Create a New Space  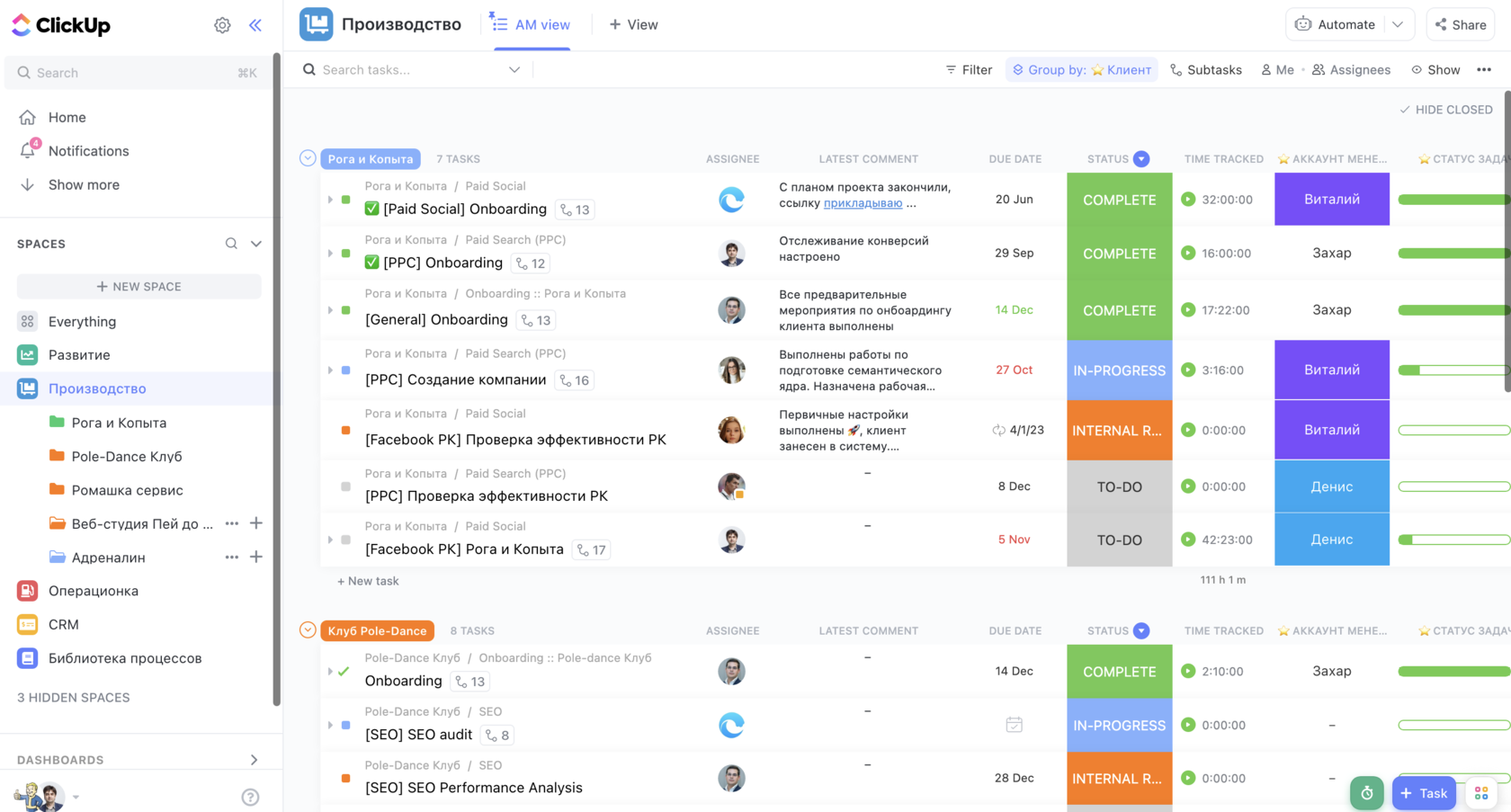[x=139, y=286]
